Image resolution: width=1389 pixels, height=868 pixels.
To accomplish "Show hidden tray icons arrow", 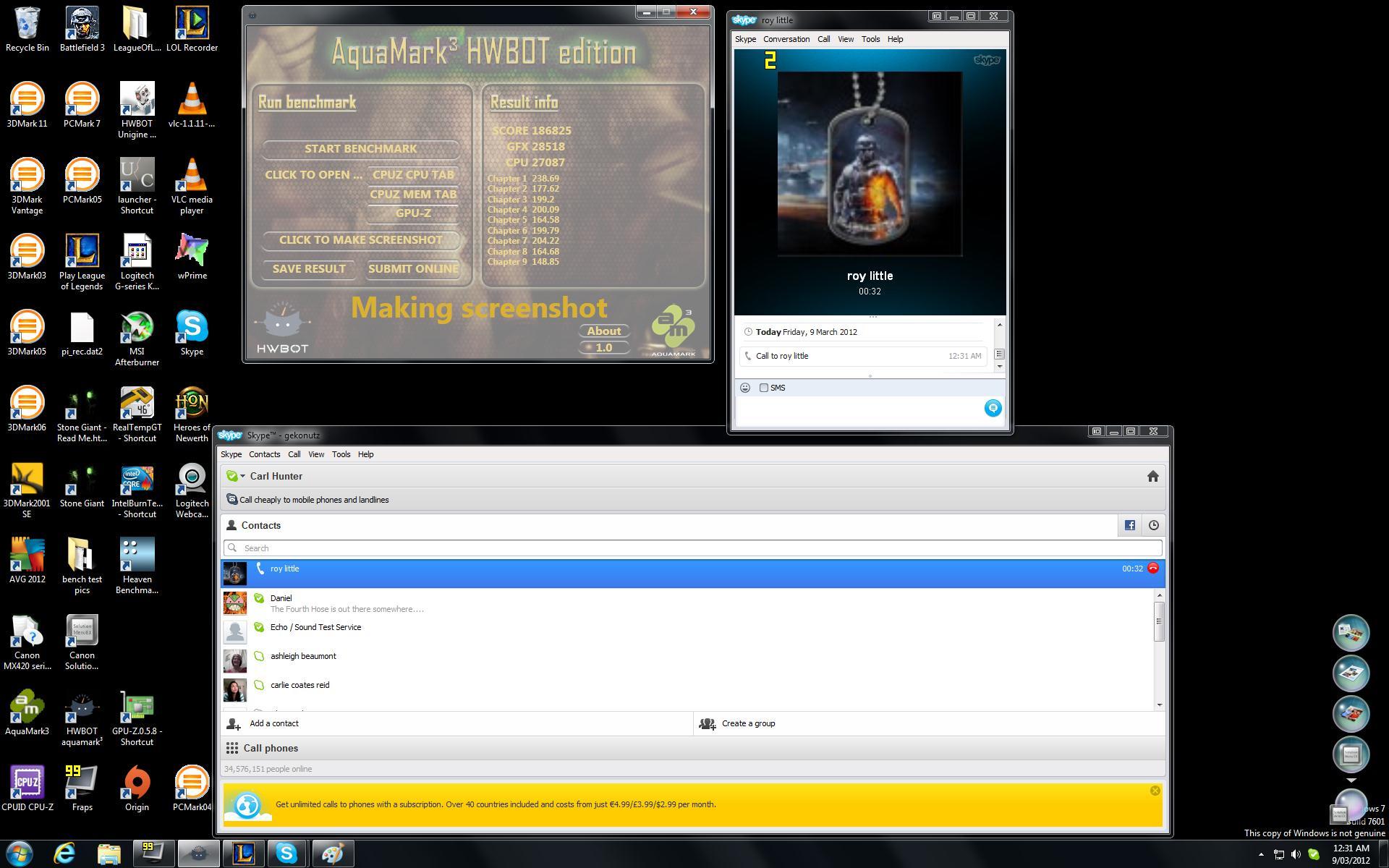I will pyautogui.click(x=1261, y=854).
